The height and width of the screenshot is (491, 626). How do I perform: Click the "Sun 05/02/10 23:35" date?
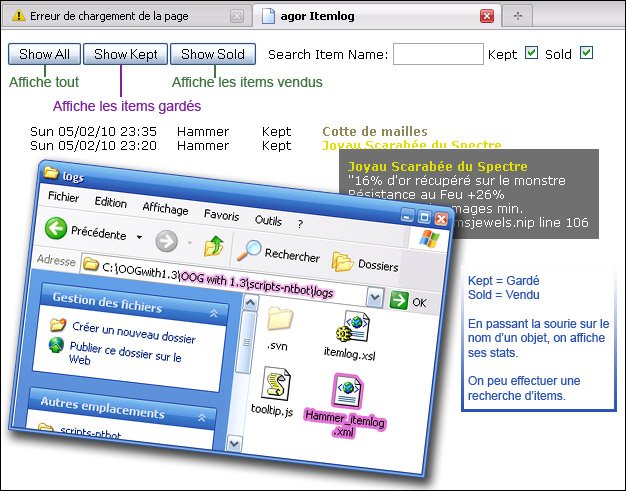pos(93,131)
